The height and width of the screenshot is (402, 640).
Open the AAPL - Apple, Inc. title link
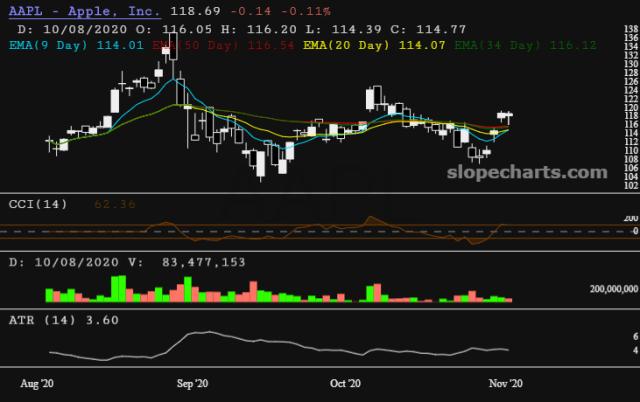[84, 11]
